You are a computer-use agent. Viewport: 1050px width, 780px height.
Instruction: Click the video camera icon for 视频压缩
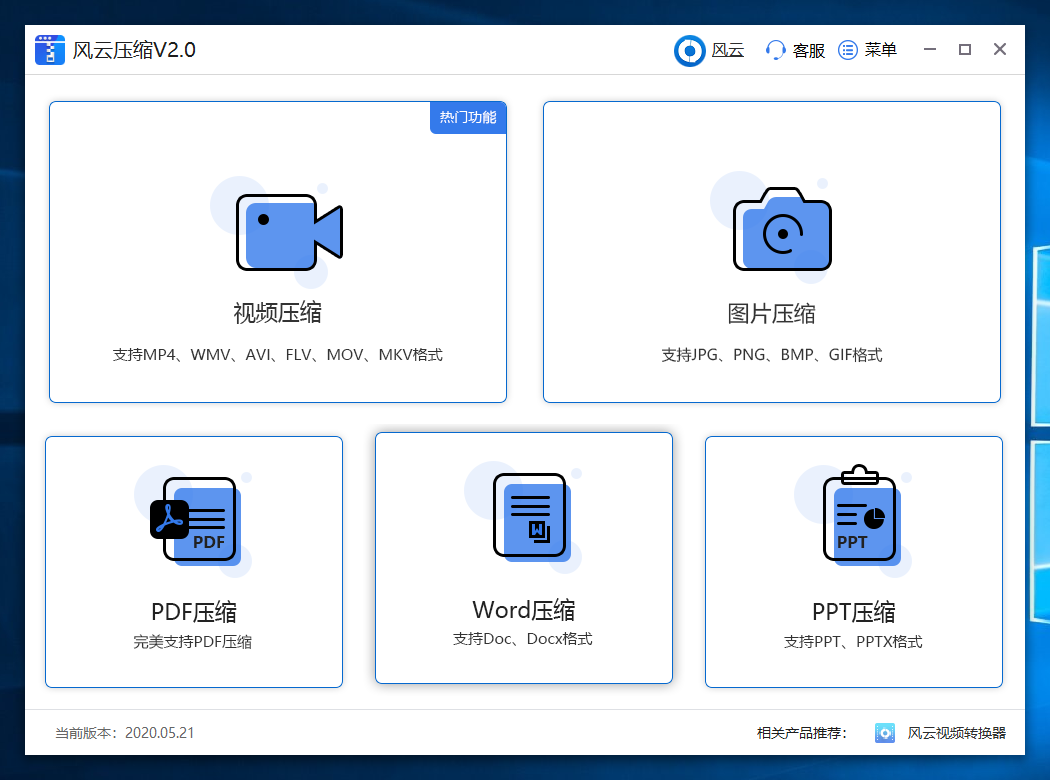coord(289,232)
